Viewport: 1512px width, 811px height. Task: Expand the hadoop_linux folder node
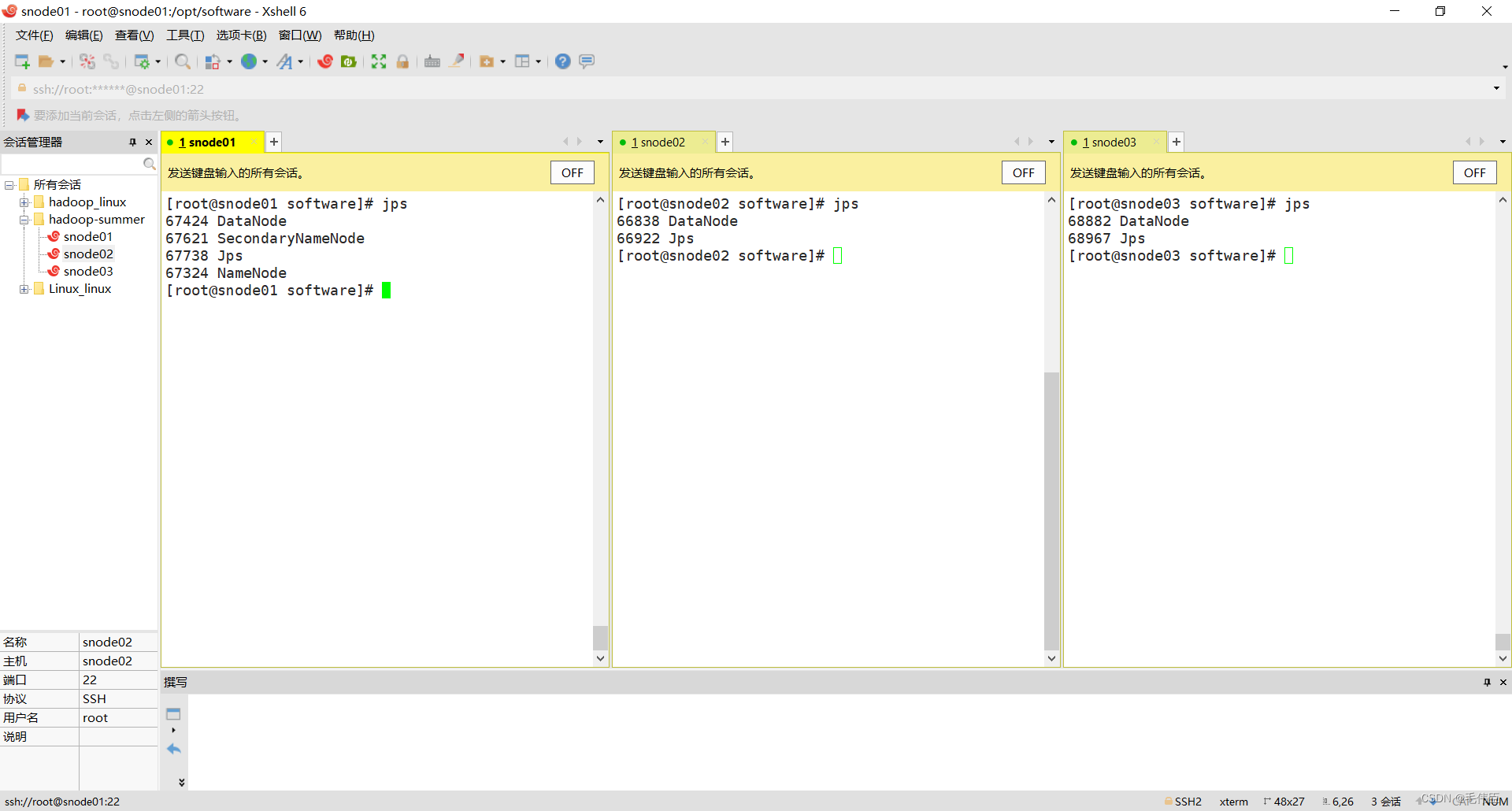(x=24, y=202)
